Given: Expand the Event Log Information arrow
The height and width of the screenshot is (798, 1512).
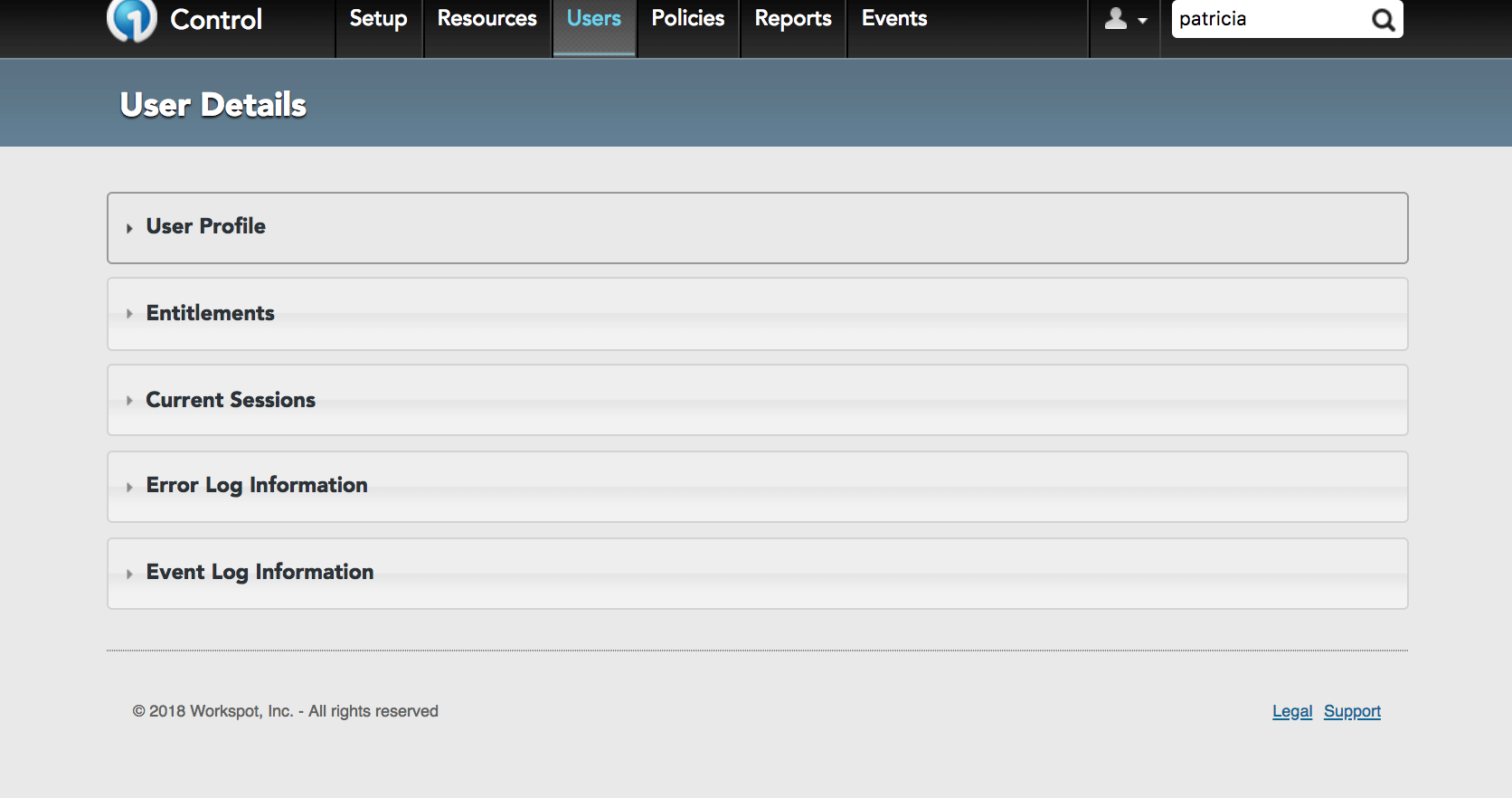Looking at the screenshot, I should coord(129,574).
